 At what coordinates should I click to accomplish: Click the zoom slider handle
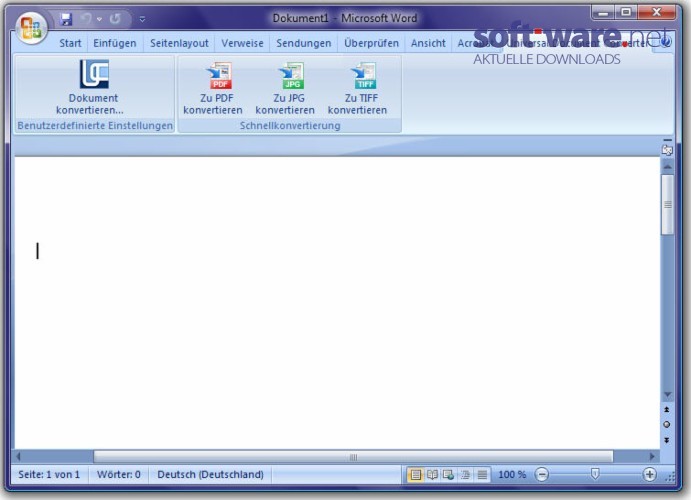click(594, 474)
